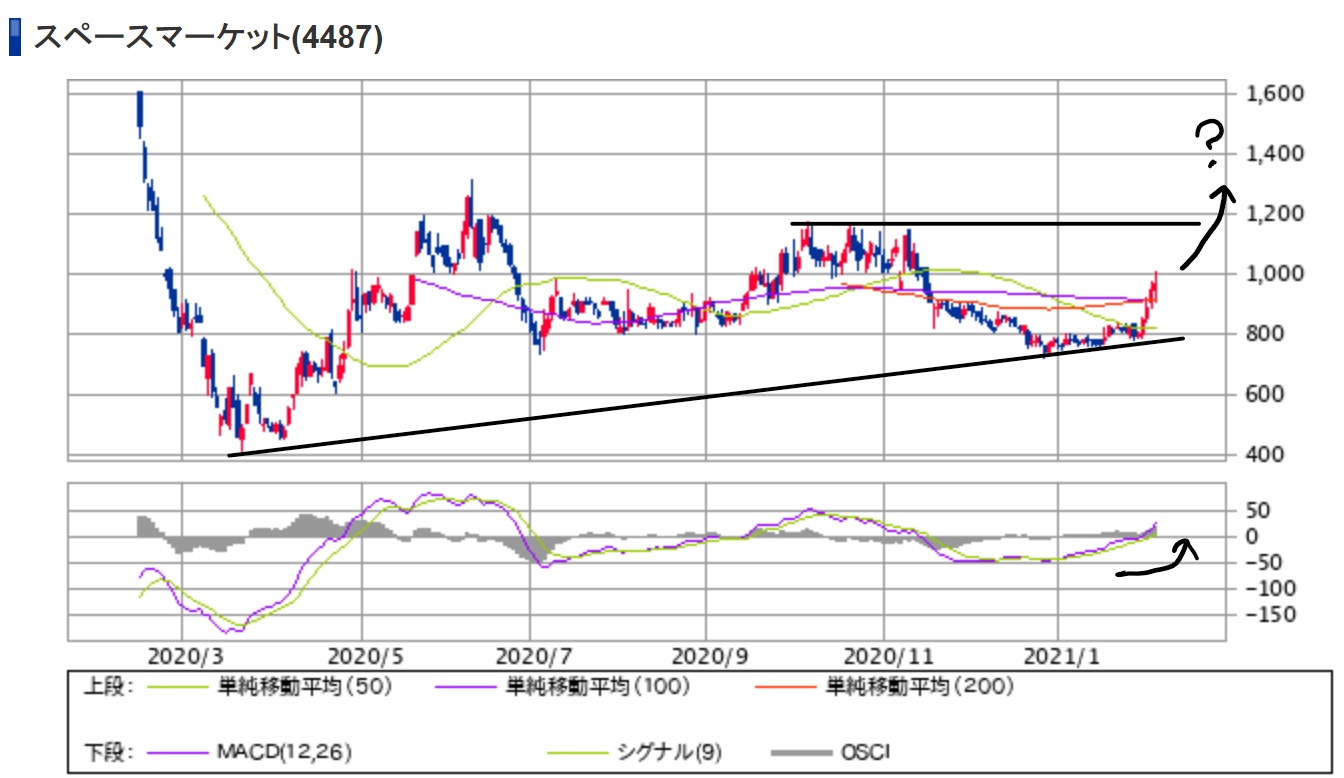Select legend entry 単純移動平均(200)
1344x778 pixels.
[x=920, y=688]
